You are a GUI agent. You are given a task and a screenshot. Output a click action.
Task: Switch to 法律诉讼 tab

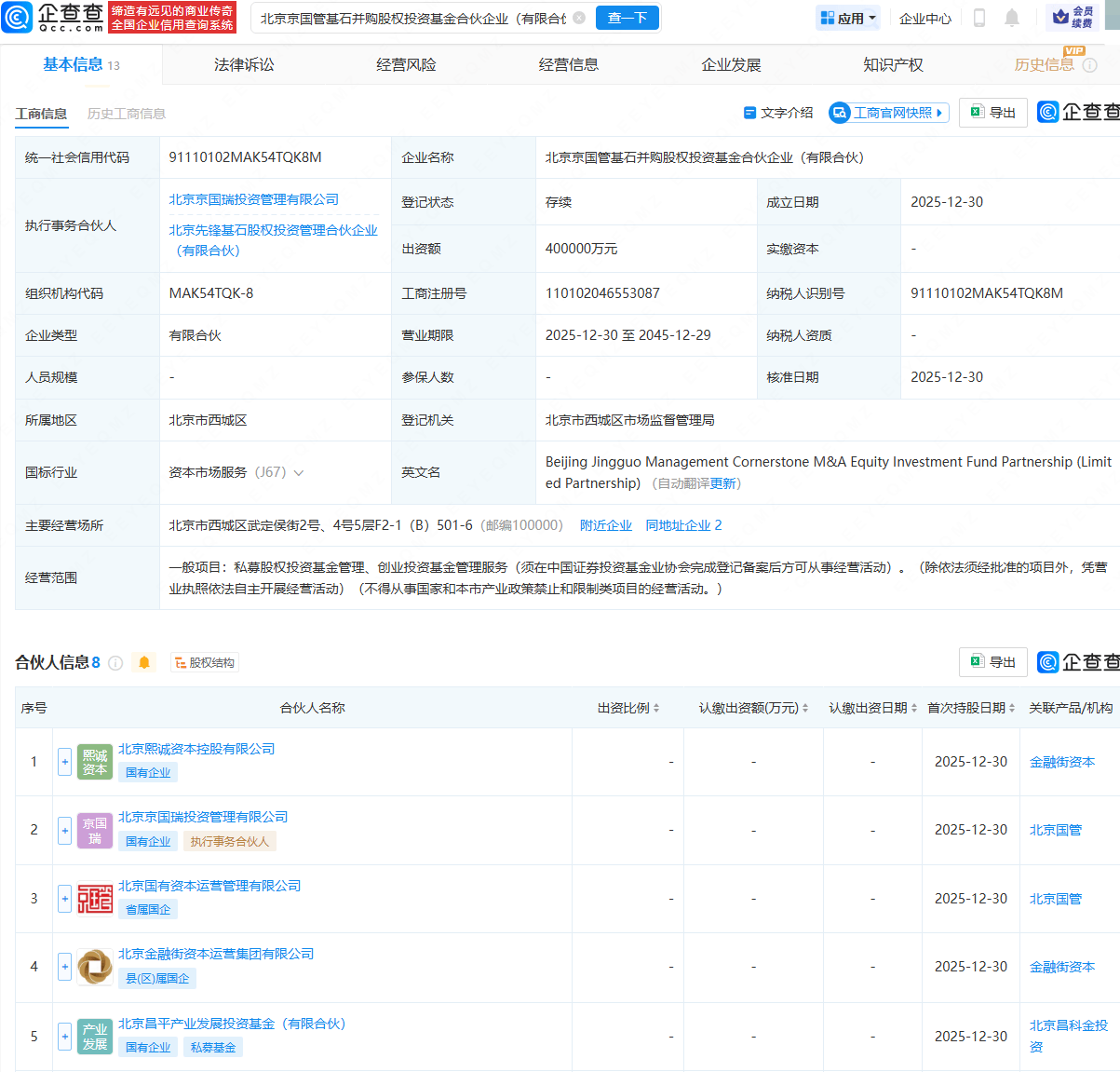[244, 64]
